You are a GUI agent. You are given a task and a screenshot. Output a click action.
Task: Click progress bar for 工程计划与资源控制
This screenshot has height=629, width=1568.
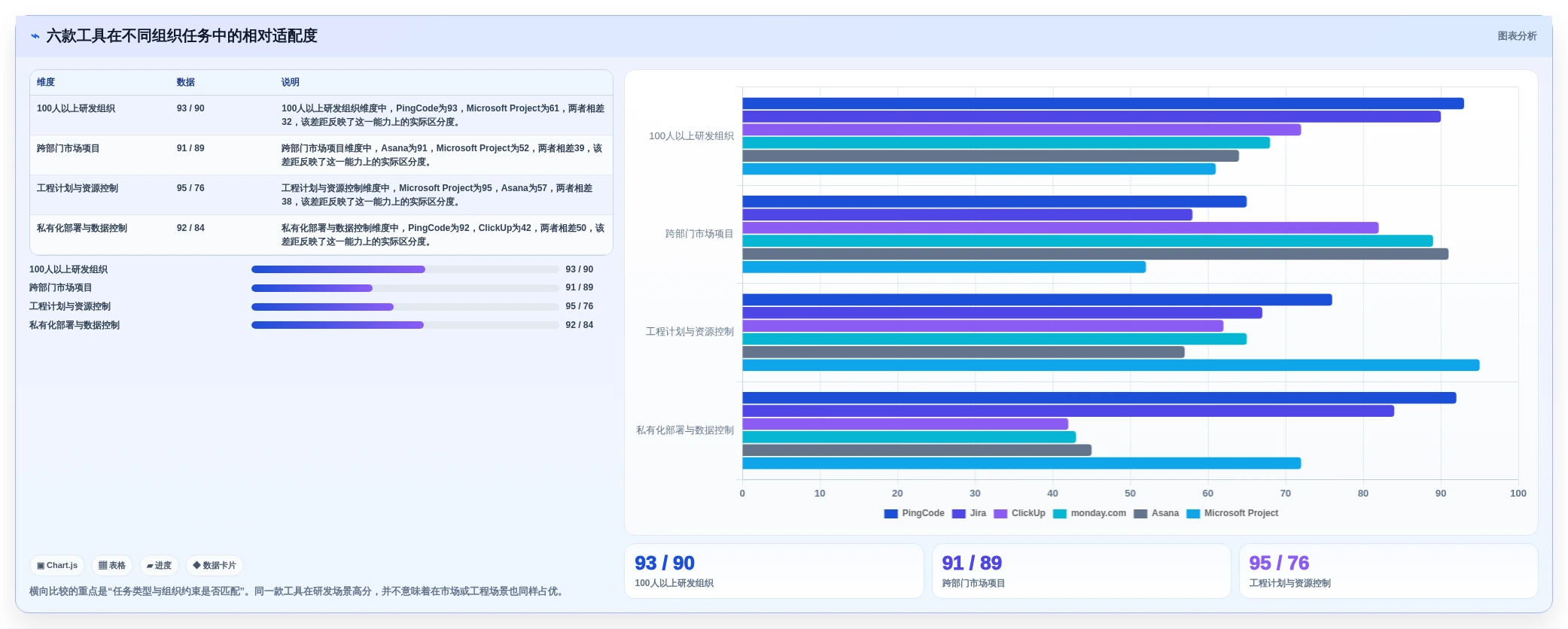pos(405,307)
